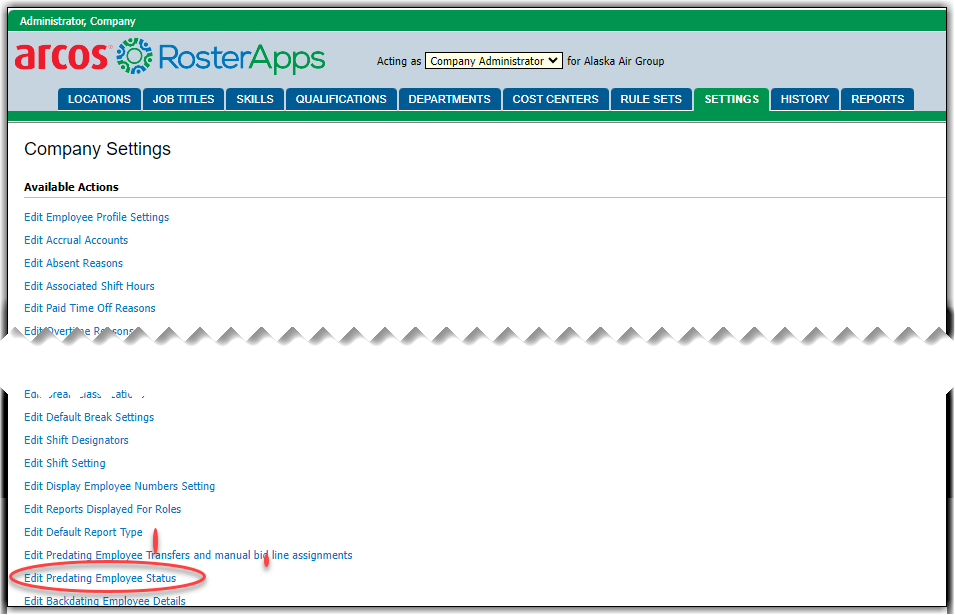Screen dimensions: 955x615
Task: Open the Reports tab
Action: (877, 99)
